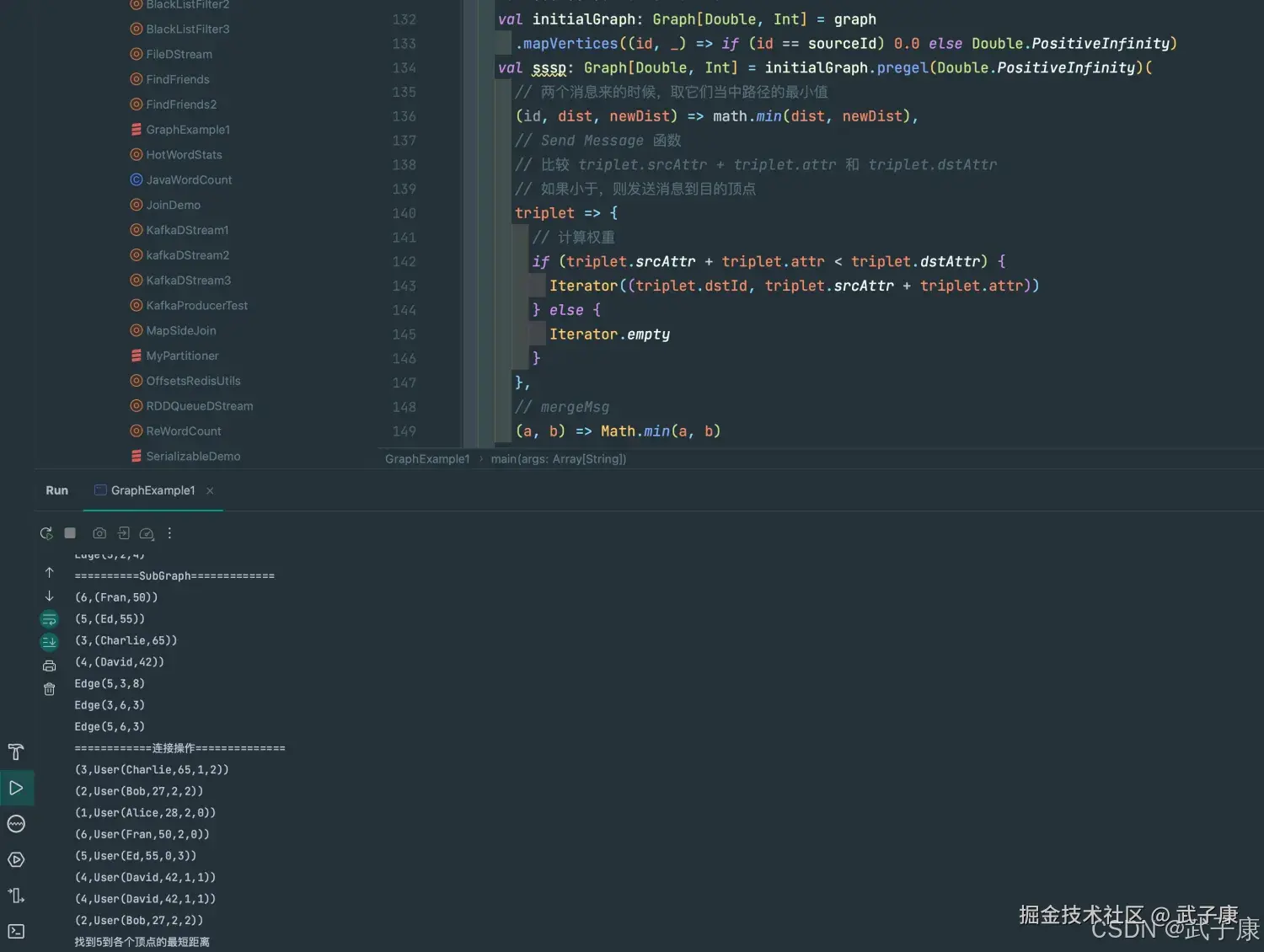Click the JavaWordCount class icon in tree

pyautogui.click(x=136, y=179)
